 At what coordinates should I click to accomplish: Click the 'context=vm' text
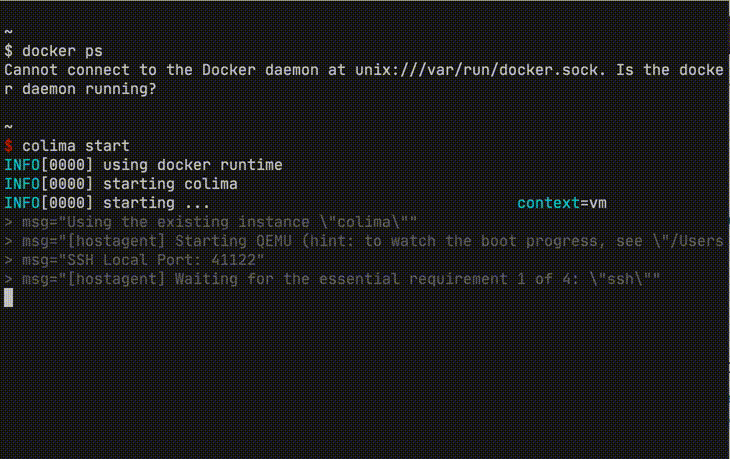(x=562, y=203)
